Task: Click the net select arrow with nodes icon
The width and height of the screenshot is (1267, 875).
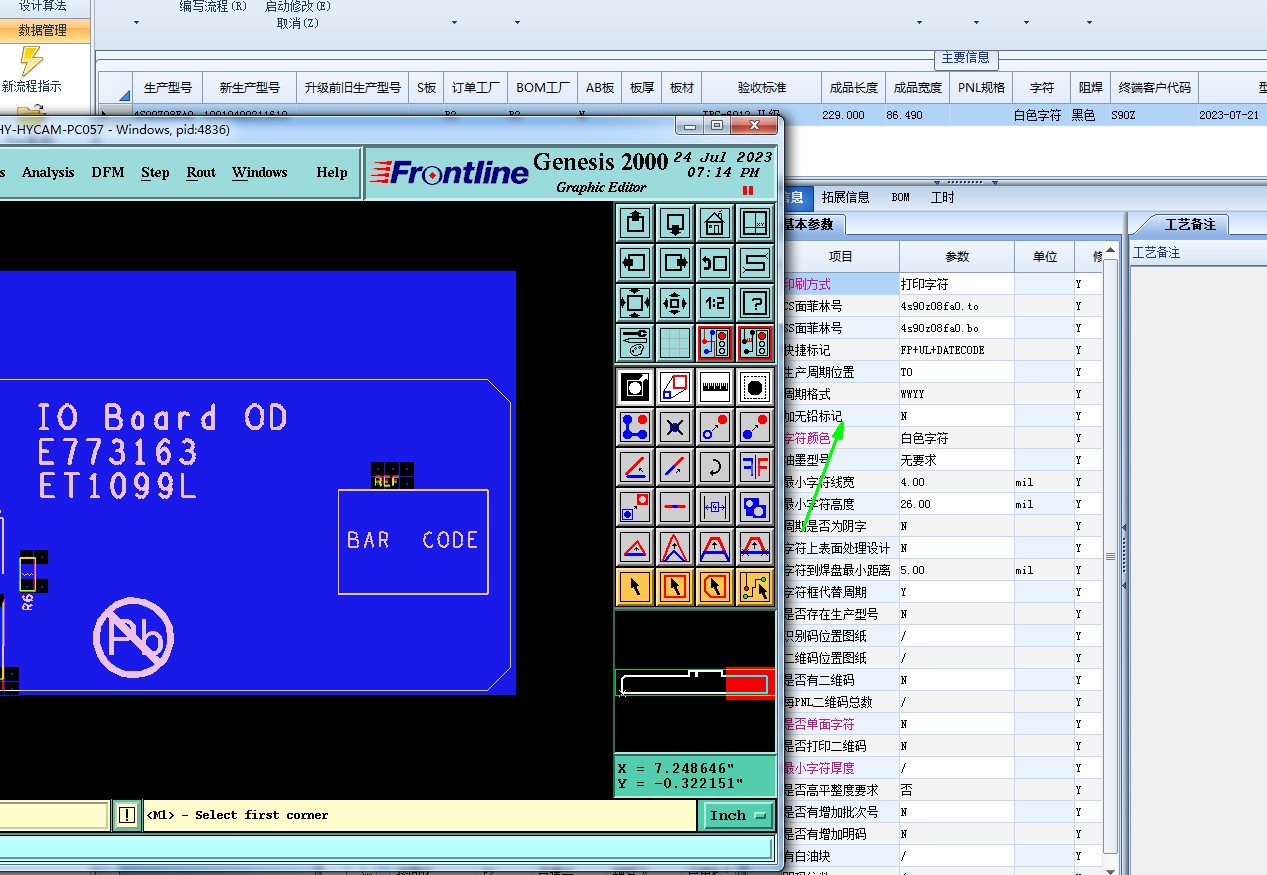Action: (755, 586)
